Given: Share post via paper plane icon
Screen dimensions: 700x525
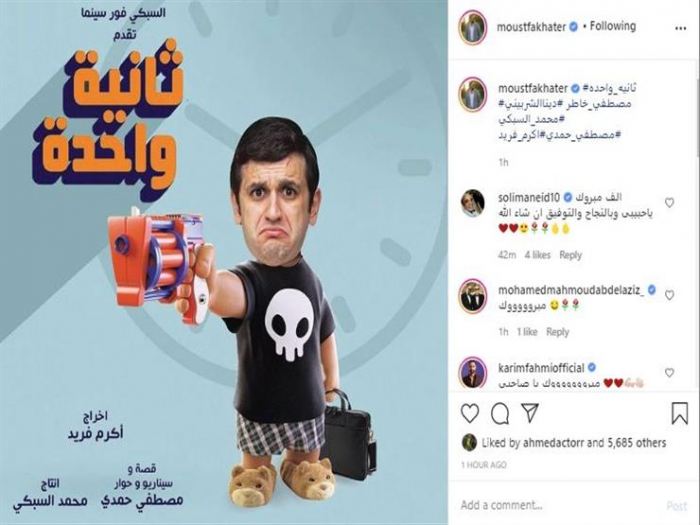Looking at the screenshot, I should pyautogui.click(x=530, y=413).
